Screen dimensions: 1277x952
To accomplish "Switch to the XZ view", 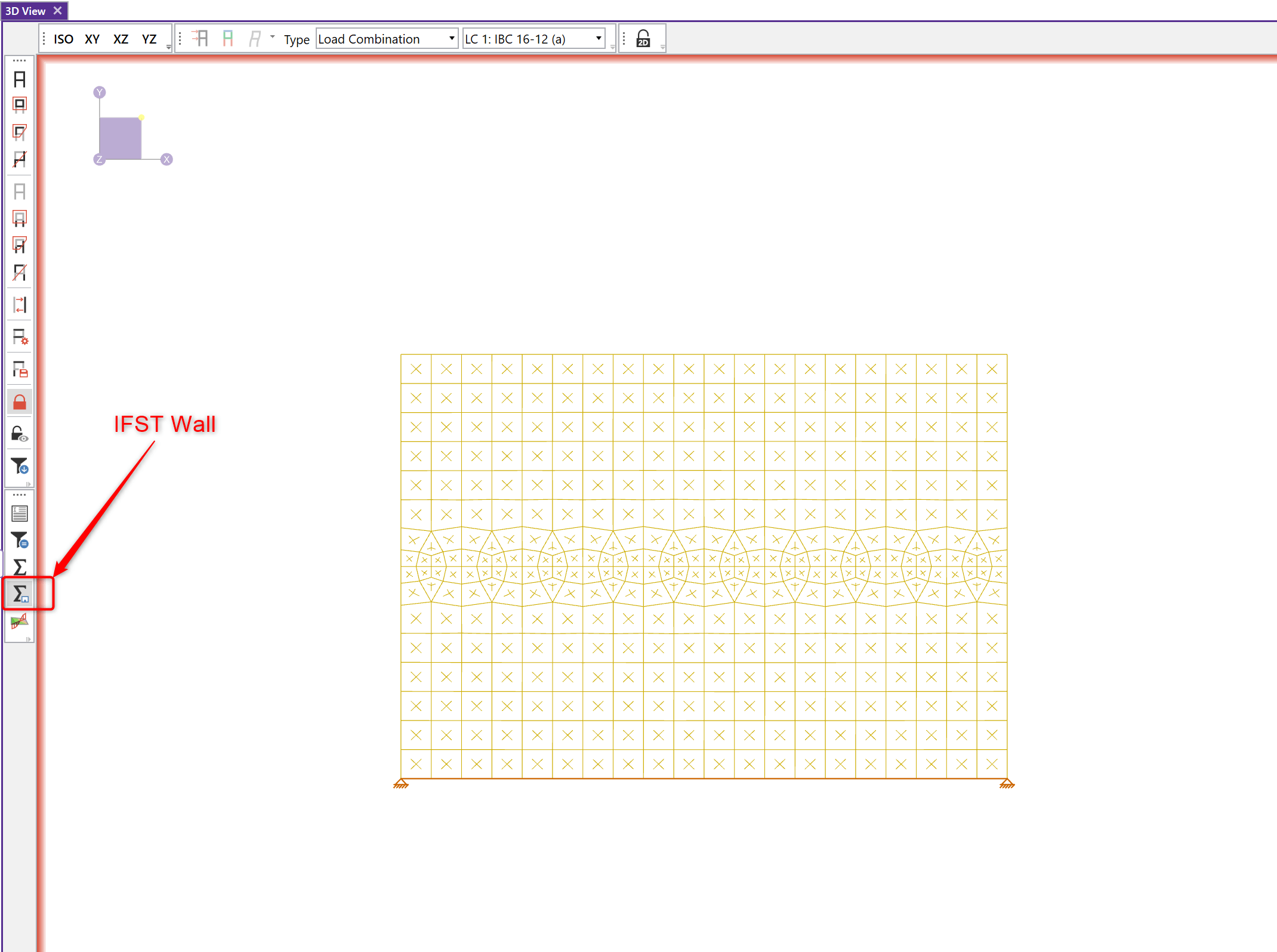I will click(x=121, y=39).
